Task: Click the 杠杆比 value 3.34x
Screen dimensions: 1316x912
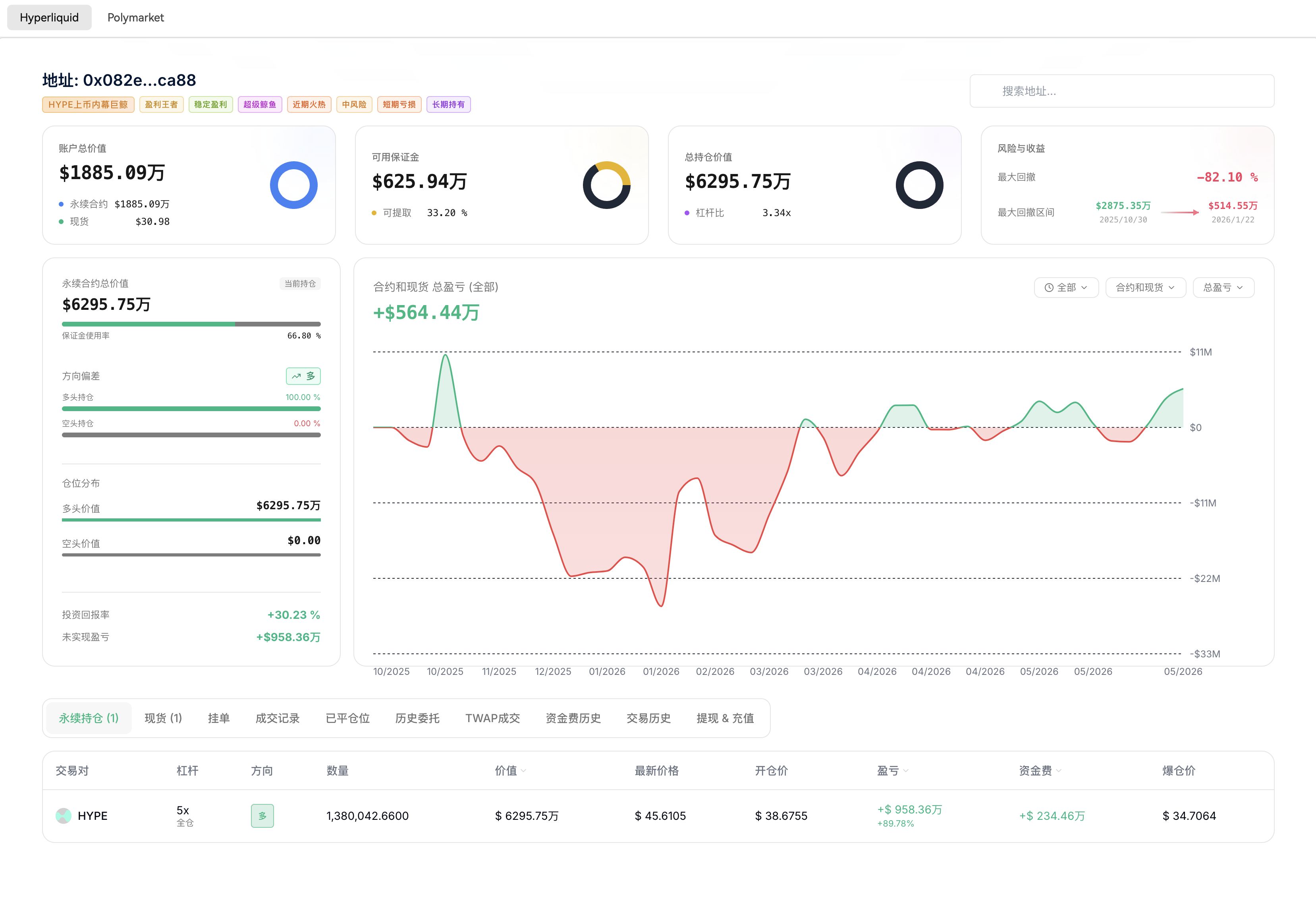Action: (x=777, y=213)
